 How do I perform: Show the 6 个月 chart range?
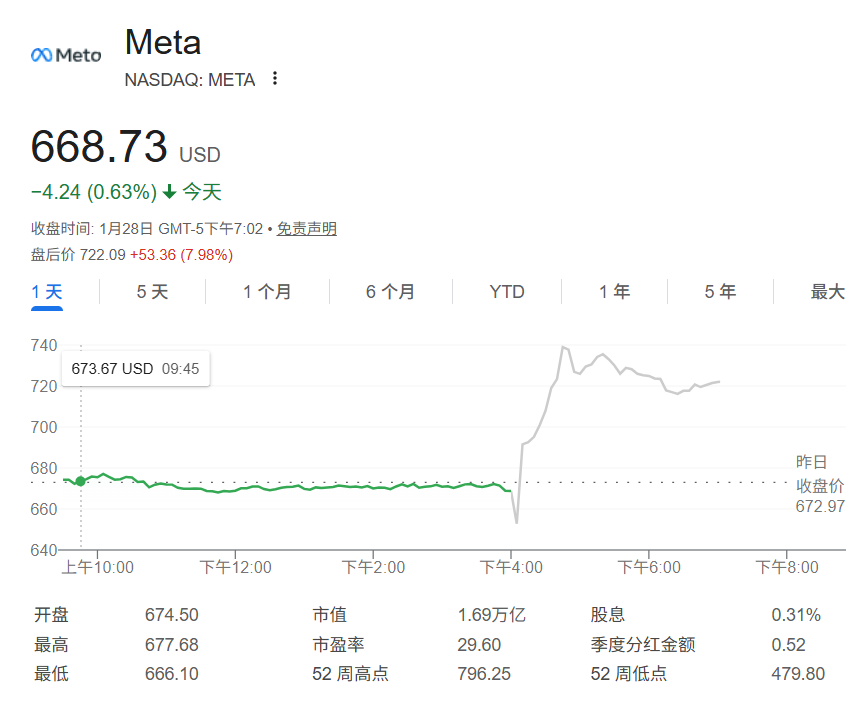[390, 292]
